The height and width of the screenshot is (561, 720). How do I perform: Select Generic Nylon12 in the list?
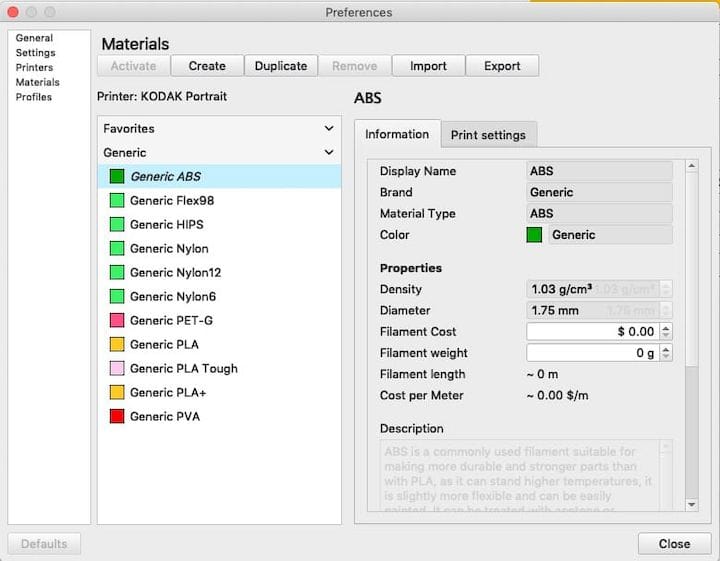(x=176, y=273)
